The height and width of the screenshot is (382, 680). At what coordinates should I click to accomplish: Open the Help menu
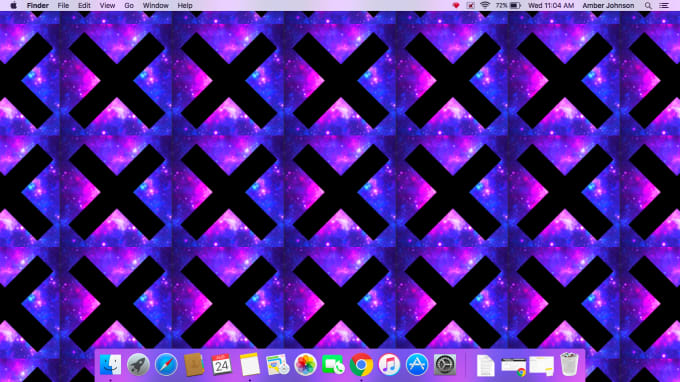click(x=185, y=6)
